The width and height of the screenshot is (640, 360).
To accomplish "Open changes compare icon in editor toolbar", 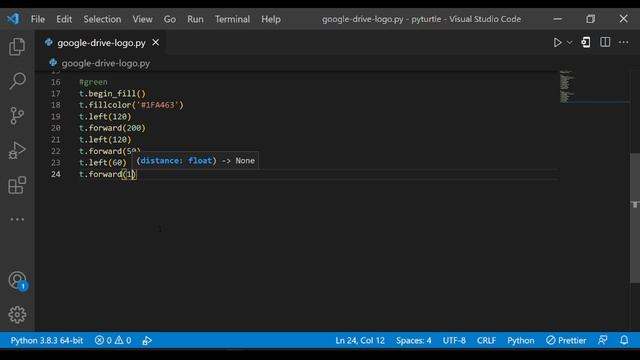I will pos(586,42).
